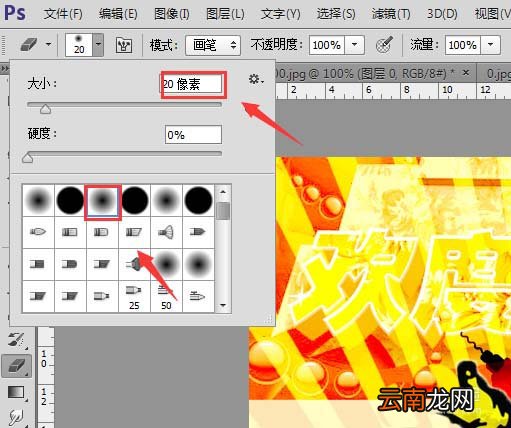Select first soft round brush preset
This screenshot has height=428, width=511.
(x=38, y=200)
